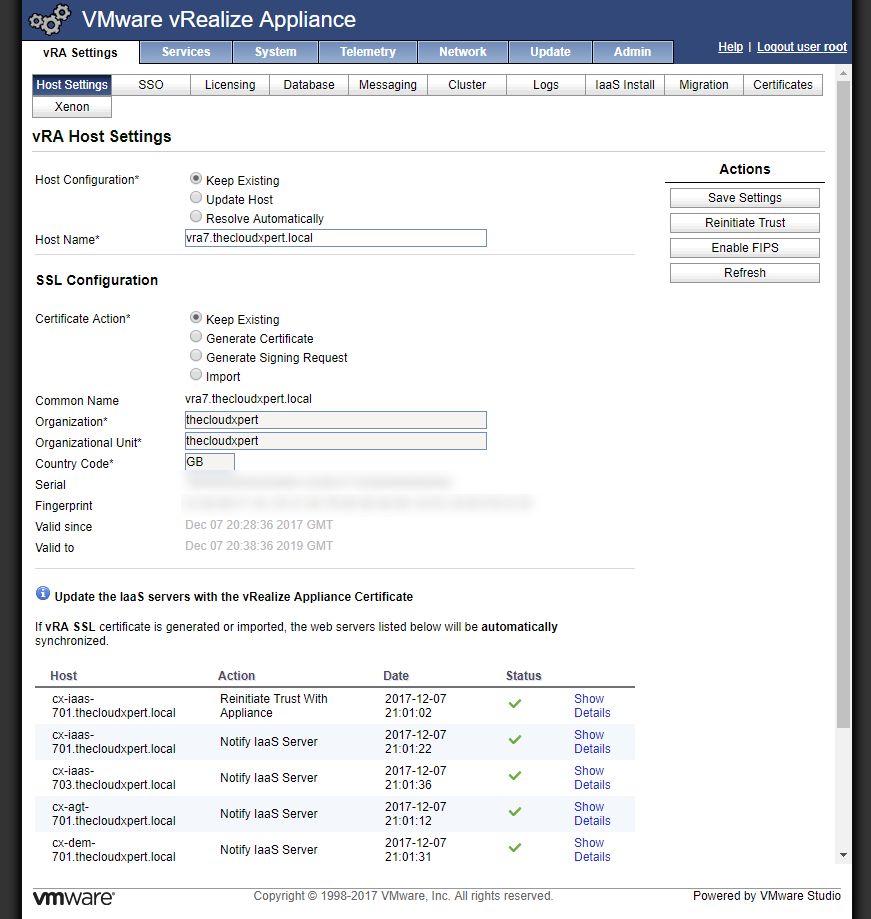The height and width of the screenshot is (919, 871).
Task: Click the blue info icon beside Update IaaS
Action: coord(43,594)
